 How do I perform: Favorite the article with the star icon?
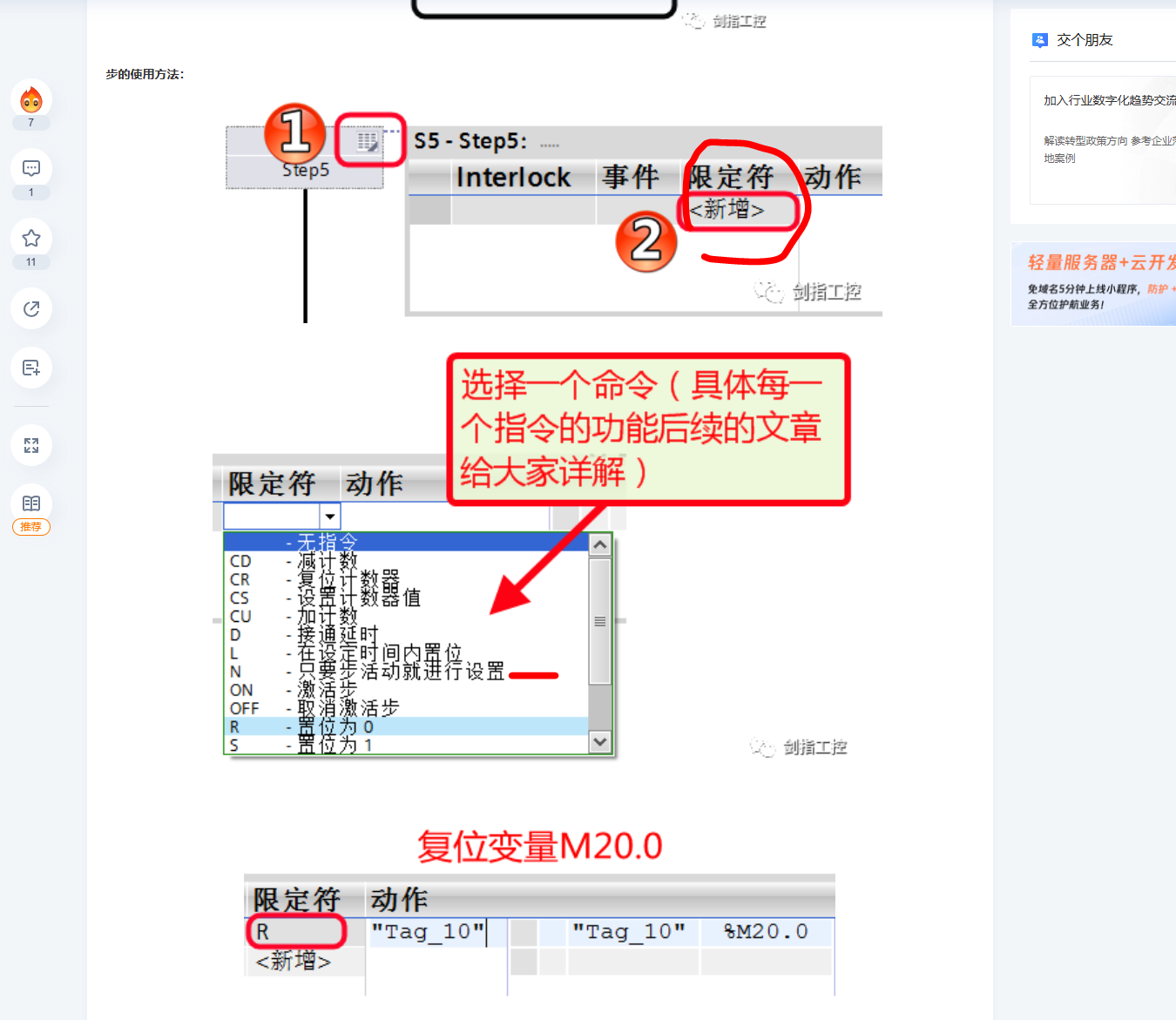pos(31,239)
